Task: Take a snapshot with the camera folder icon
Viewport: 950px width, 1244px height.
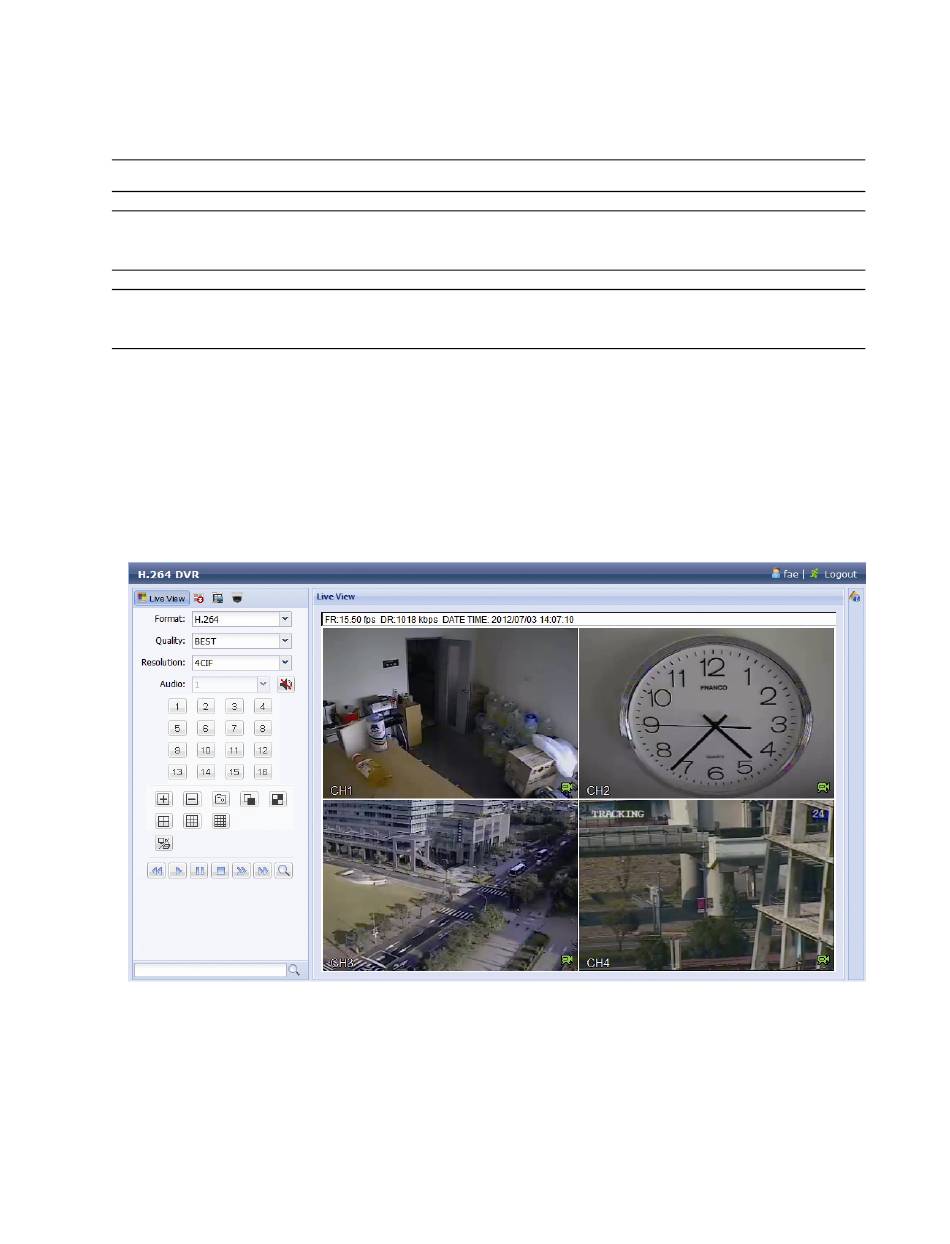Action: click(x=221, y=799)
